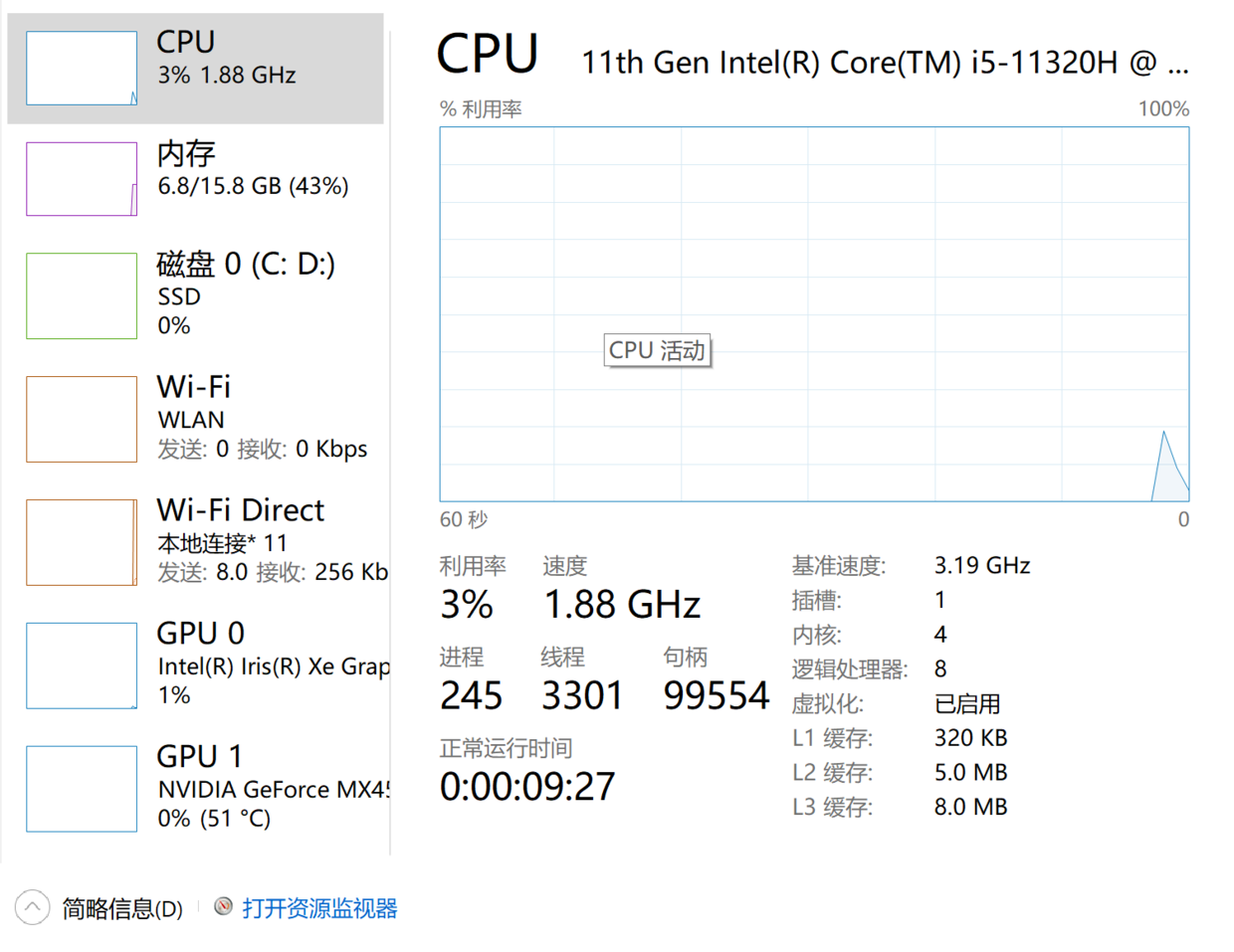Click the 11th Gen Intel processor name
Image resolution: width=1234 pixels, height=952 pixels.
(884, 63)
